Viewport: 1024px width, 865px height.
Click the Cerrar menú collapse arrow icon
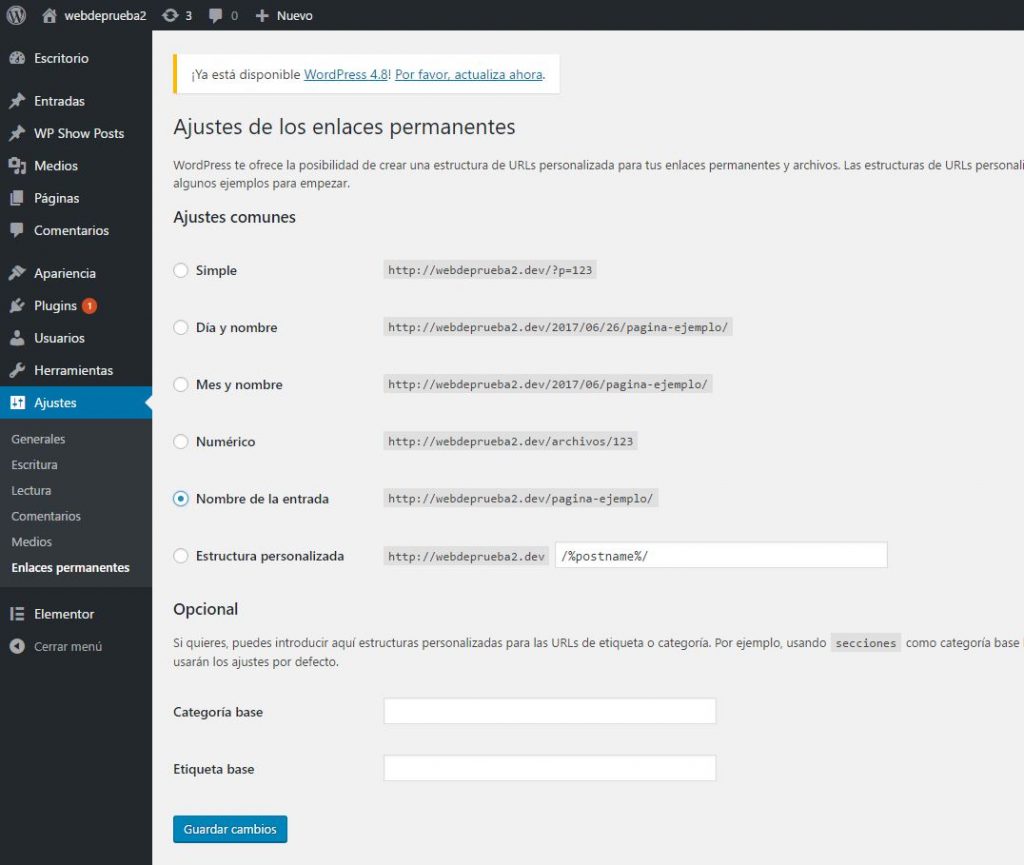coord(18,646)
